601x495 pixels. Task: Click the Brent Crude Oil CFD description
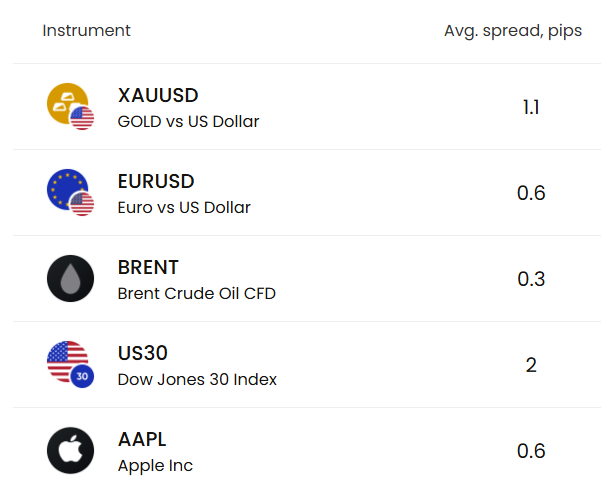coord(197,293)
